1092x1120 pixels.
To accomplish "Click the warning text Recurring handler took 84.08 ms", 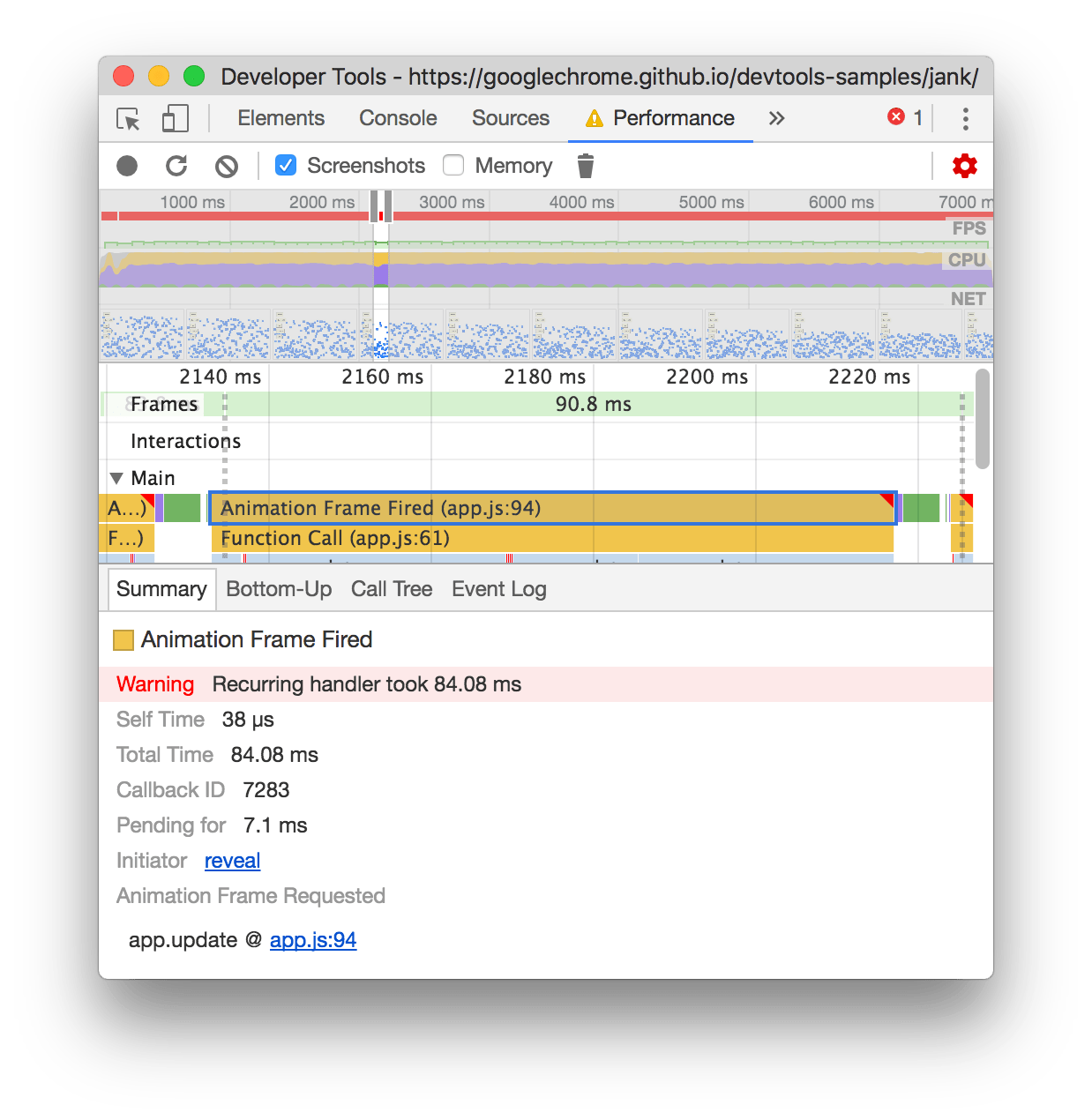I will (367, 684).
